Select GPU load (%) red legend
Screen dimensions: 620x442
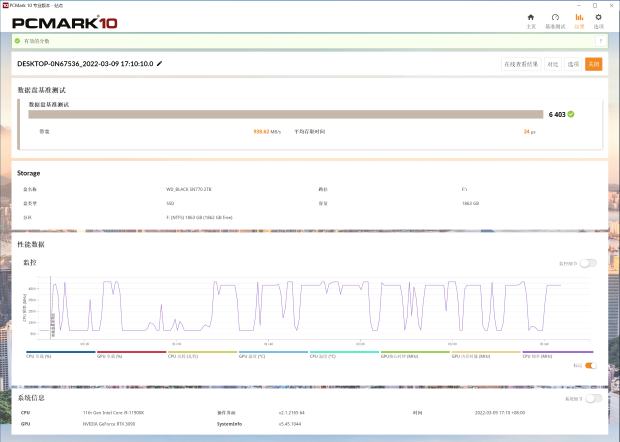(x=131, y=354)
